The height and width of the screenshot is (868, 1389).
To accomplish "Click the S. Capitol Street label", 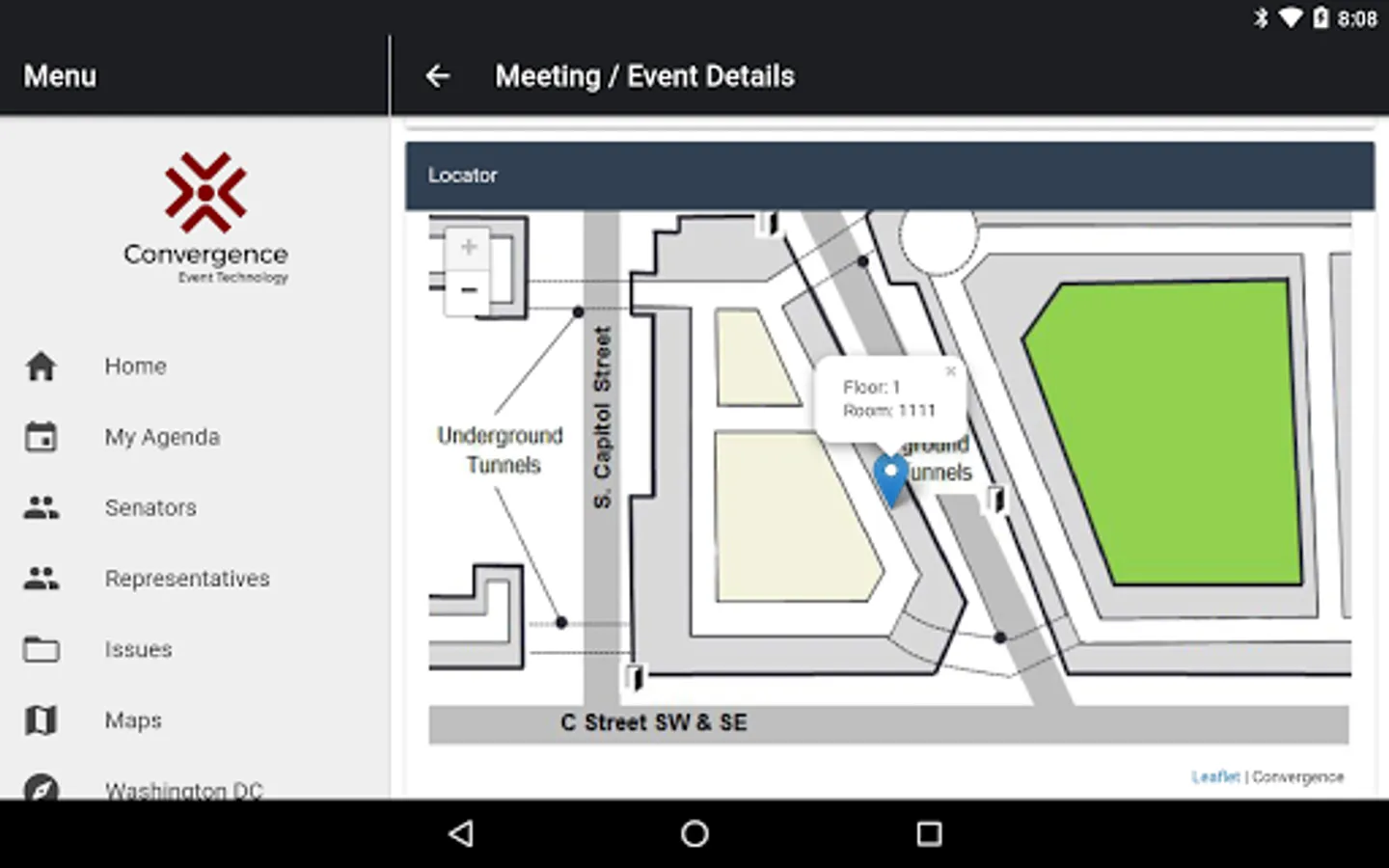I will pyautogui.click(x=602, y=417).
